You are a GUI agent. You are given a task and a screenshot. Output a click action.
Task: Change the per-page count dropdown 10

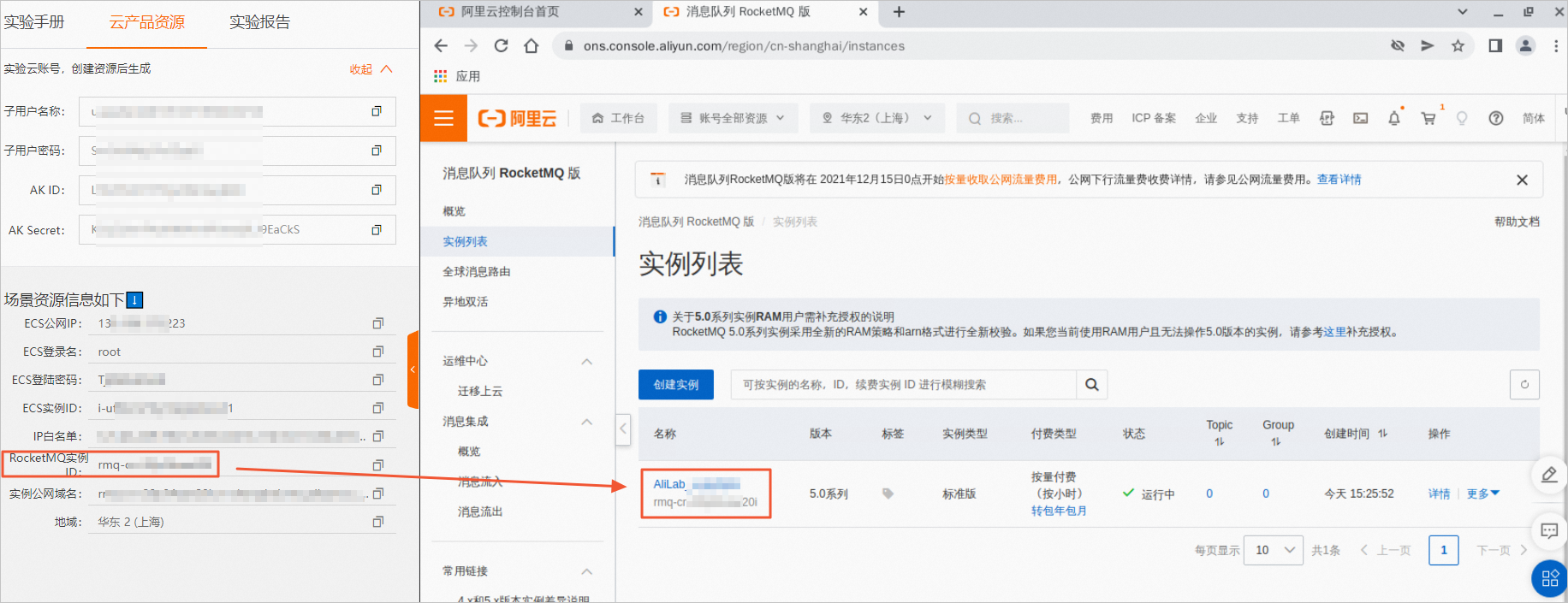coord(1274,550)
